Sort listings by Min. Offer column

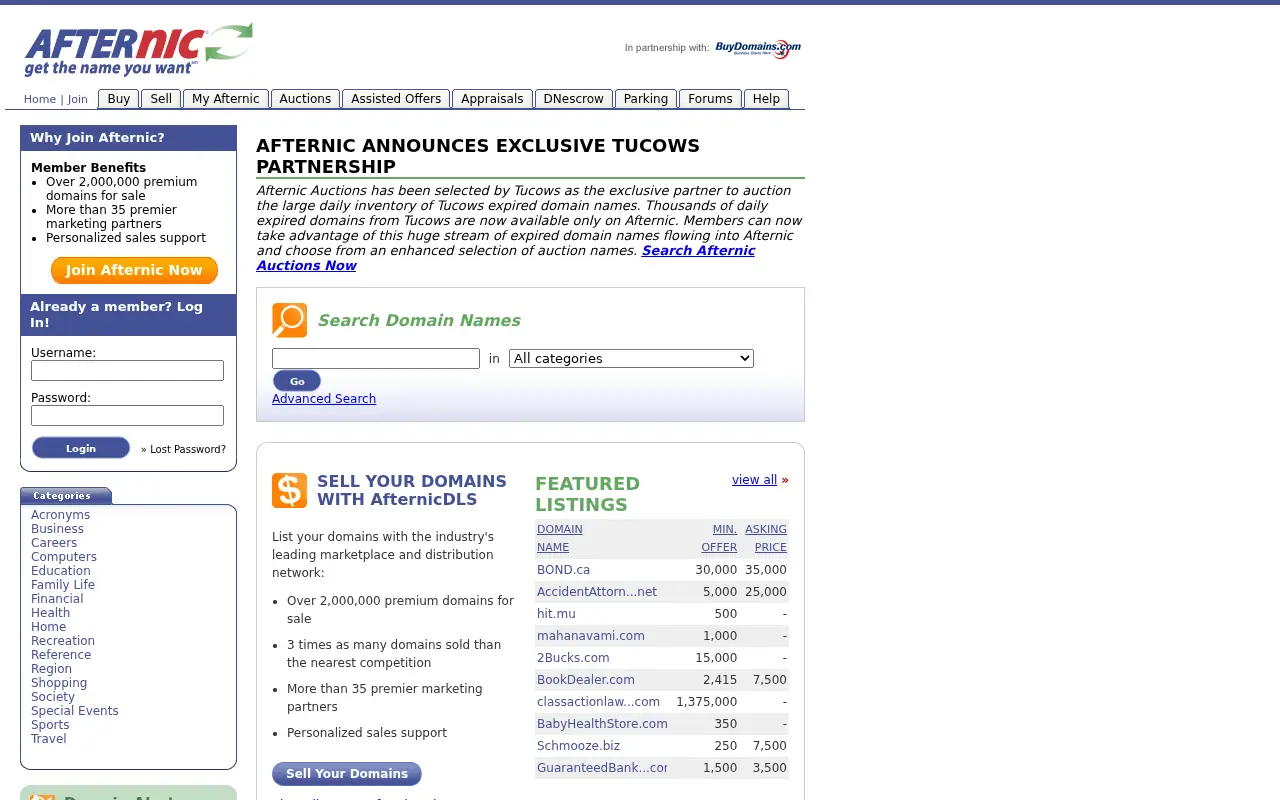[x=719, y=538]
